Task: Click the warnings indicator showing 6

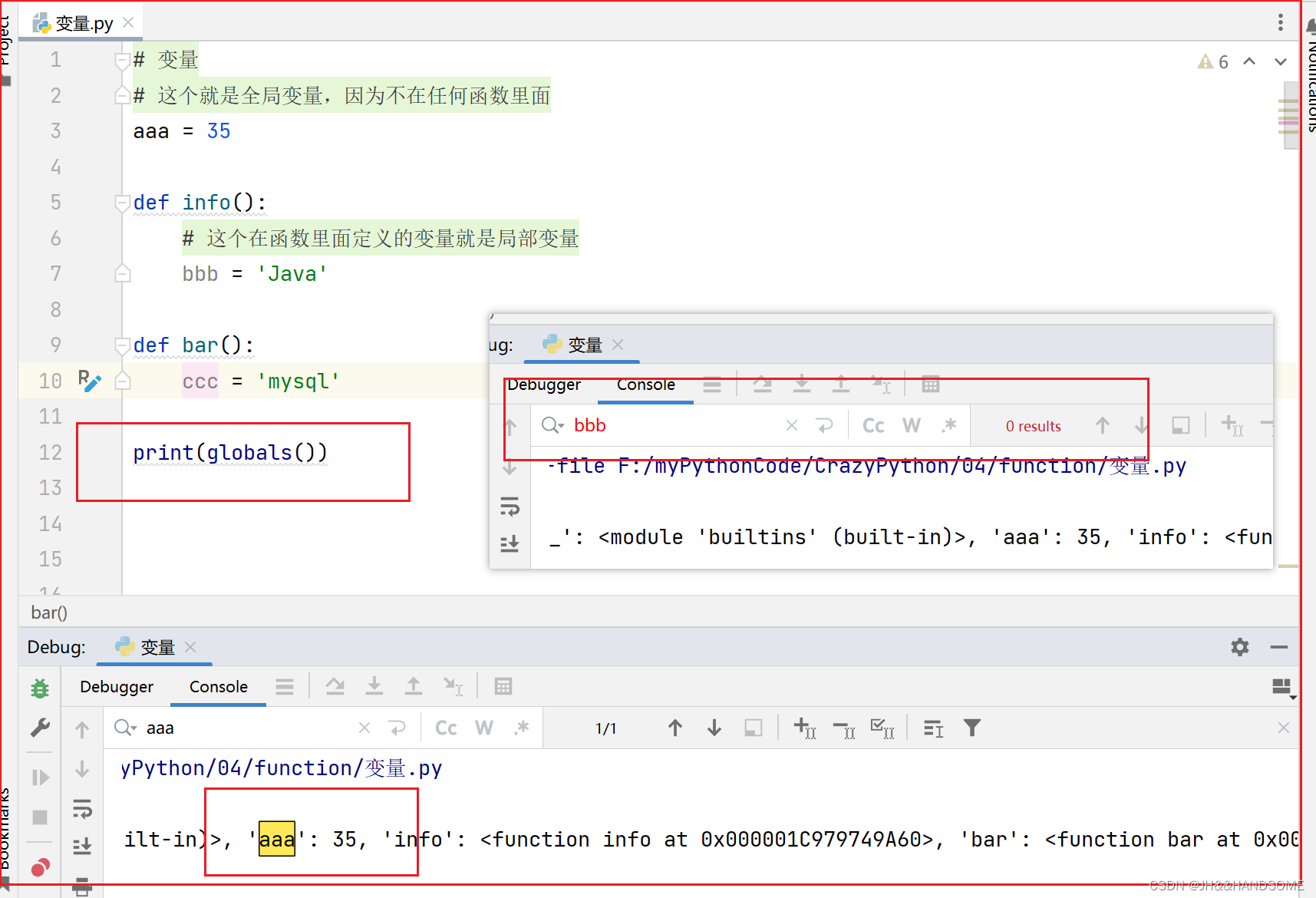Action: tap(1213, 61)
